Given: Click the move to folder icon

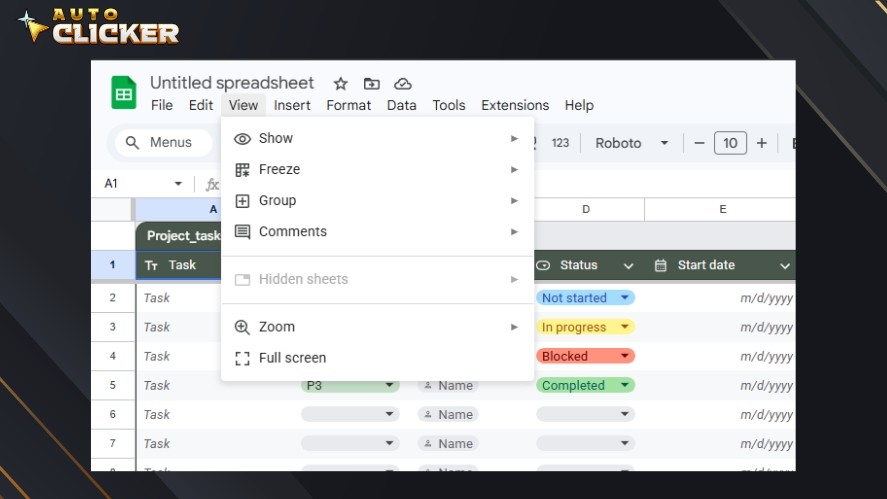Looking at the screenshot, I should [371, 84].
